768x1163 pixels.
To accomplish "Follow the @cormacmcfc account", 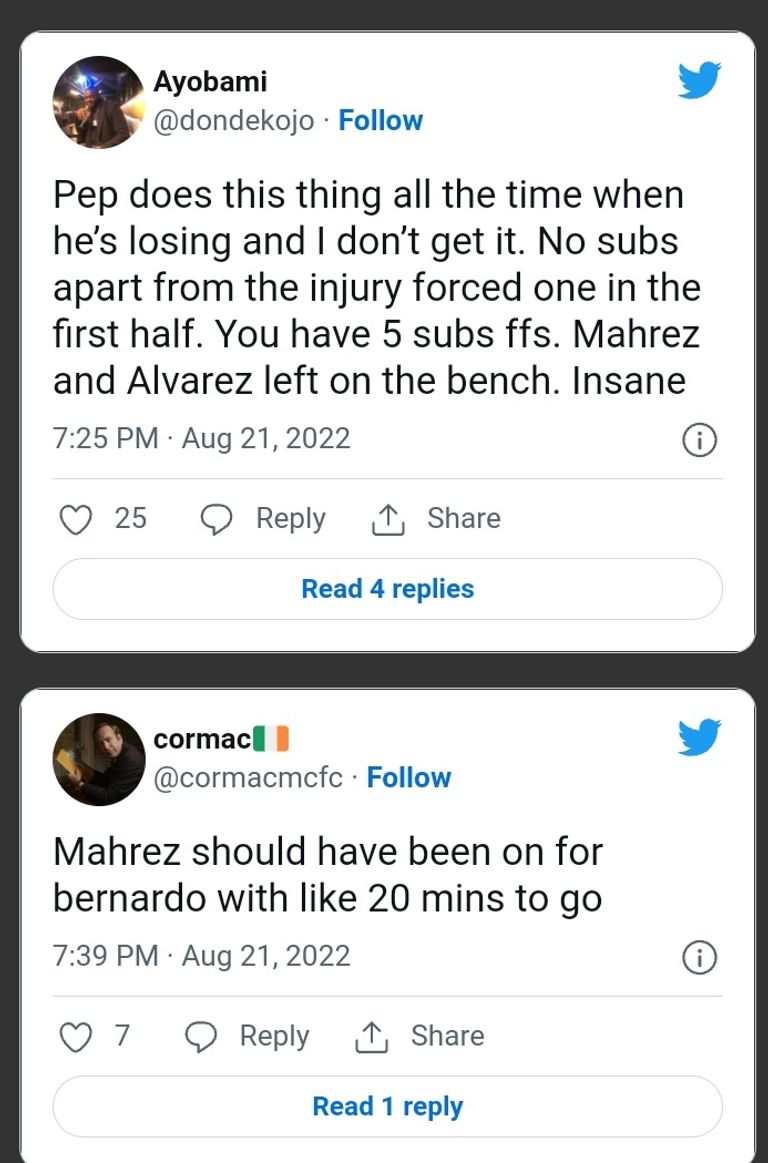I will pyautogui.click(x=409, y=778).
